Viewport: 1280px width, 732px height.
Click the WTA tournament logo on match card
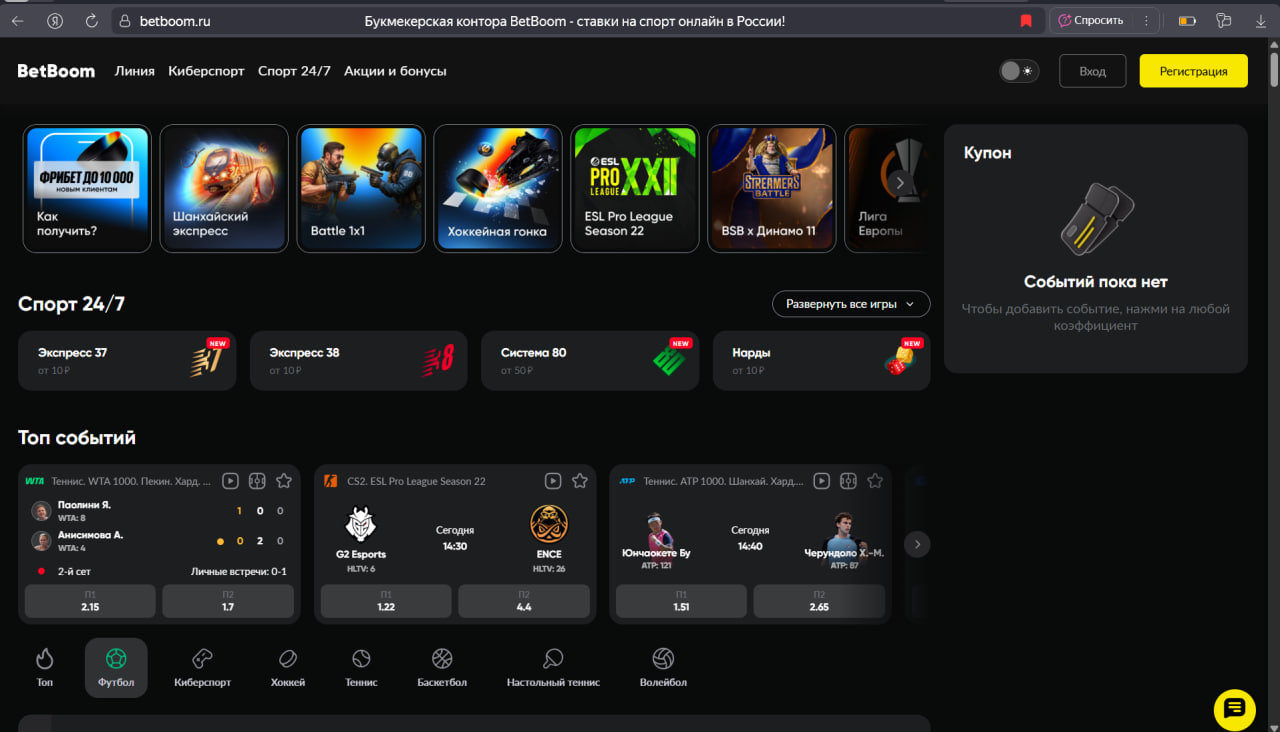[x=35, y=481]
